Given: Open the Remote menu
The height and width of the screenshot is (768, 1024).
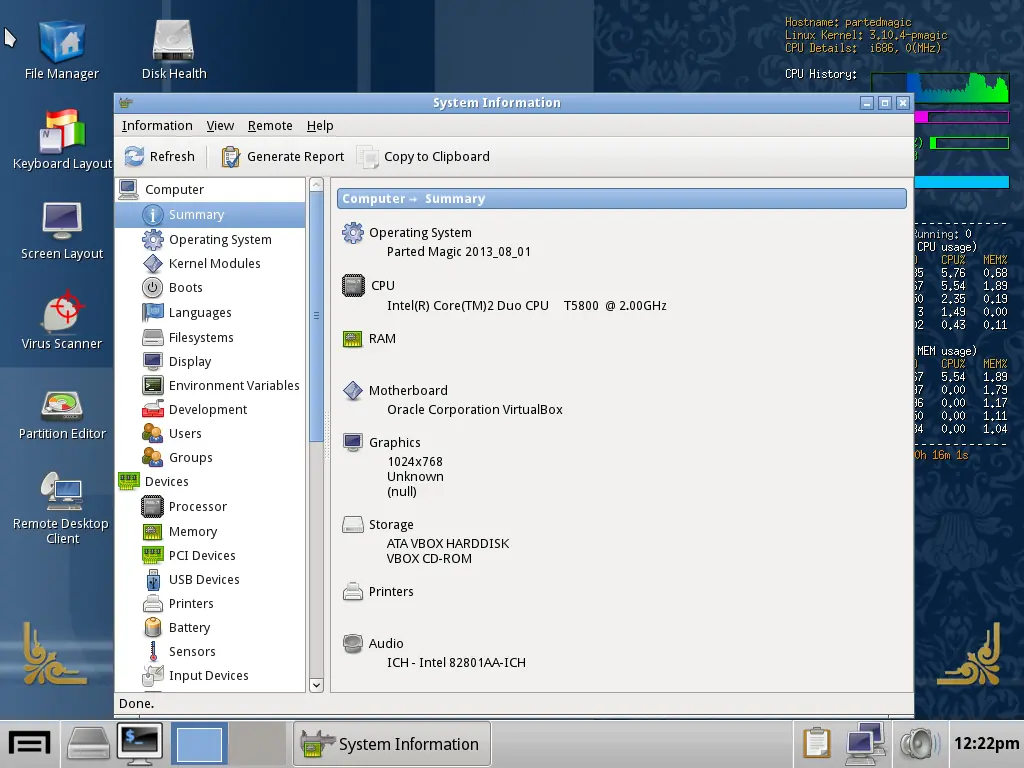Looking at the screenshot, I should coord(270,125).
